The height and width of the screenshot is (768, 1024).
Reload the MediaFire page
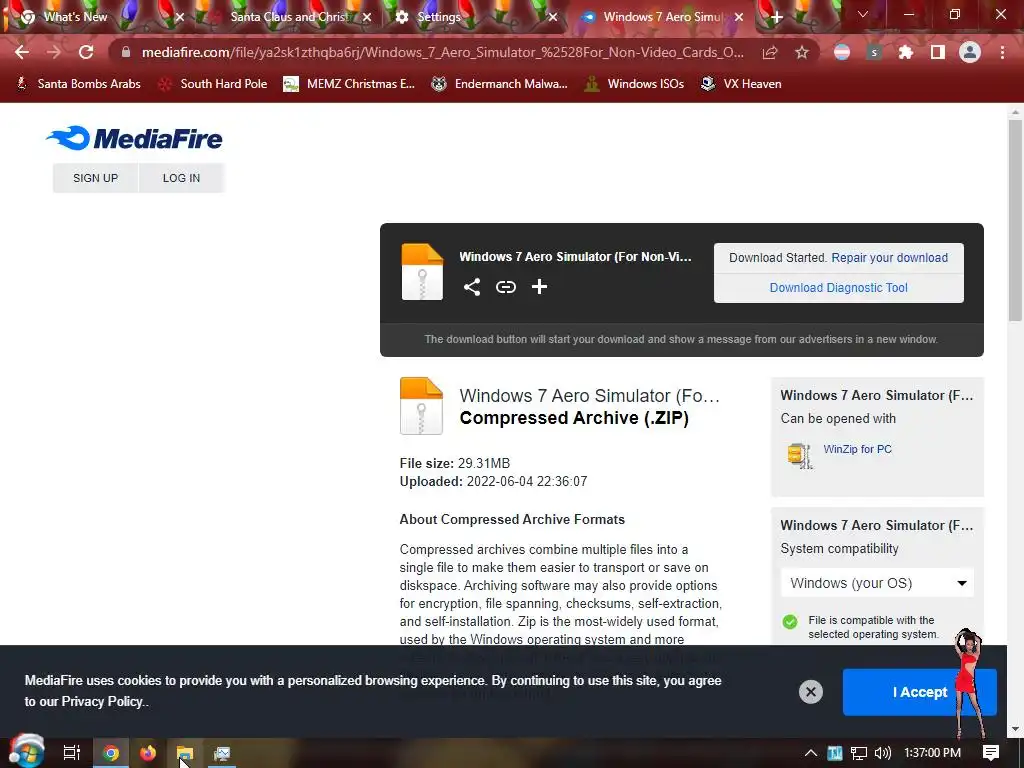coord(86,52)
